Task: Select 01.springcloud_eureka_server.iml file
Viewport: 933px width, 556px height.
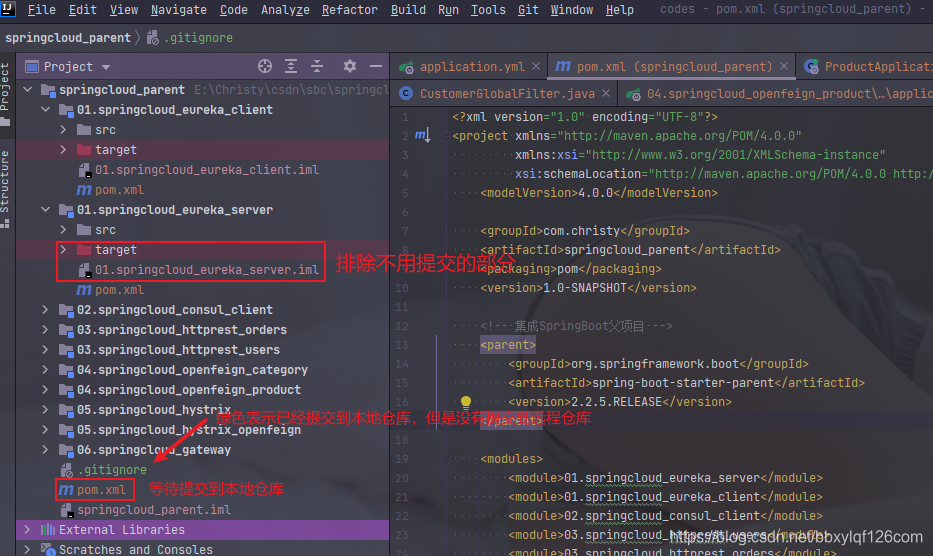Action: click(x=199, y=270)
